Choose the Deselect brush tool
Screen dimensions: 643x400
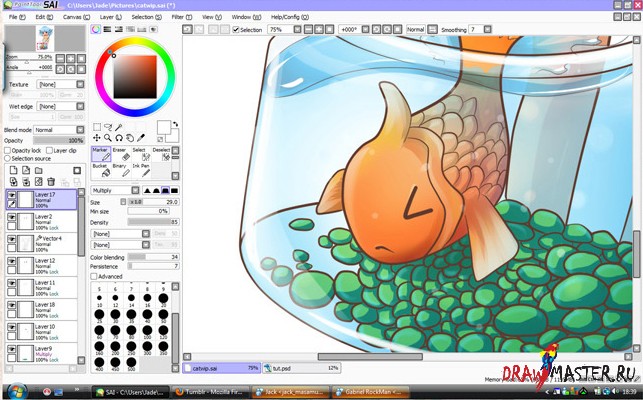161,155
